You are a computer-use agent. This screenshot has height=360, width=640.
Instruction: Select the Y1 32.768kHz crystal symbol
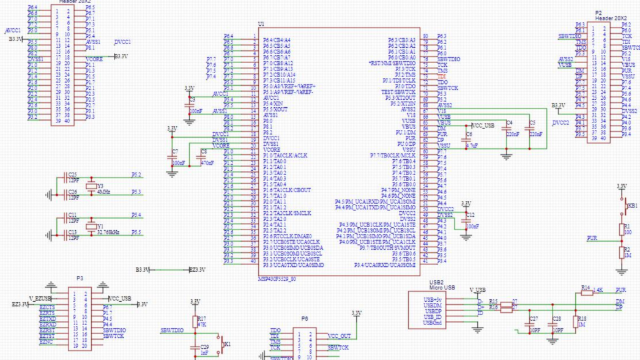pos(91,227)
